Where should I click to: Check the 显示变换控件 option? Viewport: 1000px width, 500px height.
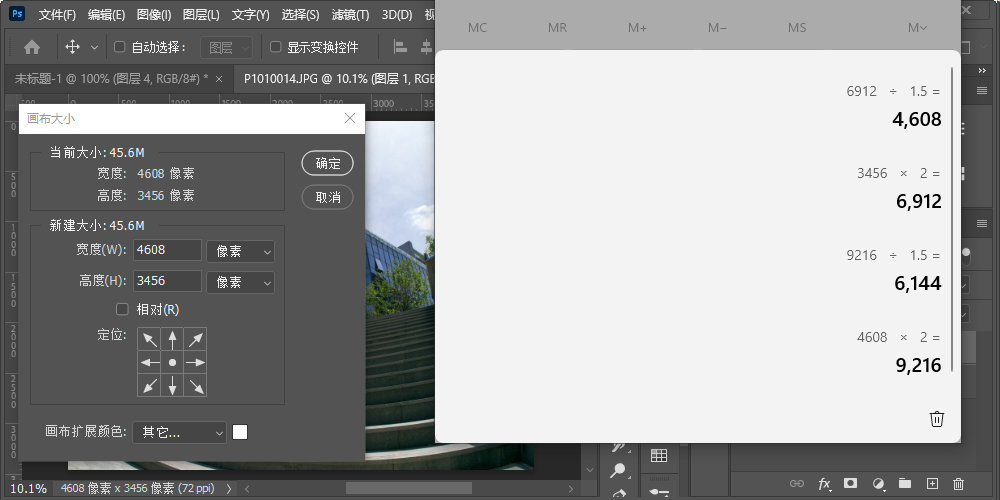click(x=276, y=47)
